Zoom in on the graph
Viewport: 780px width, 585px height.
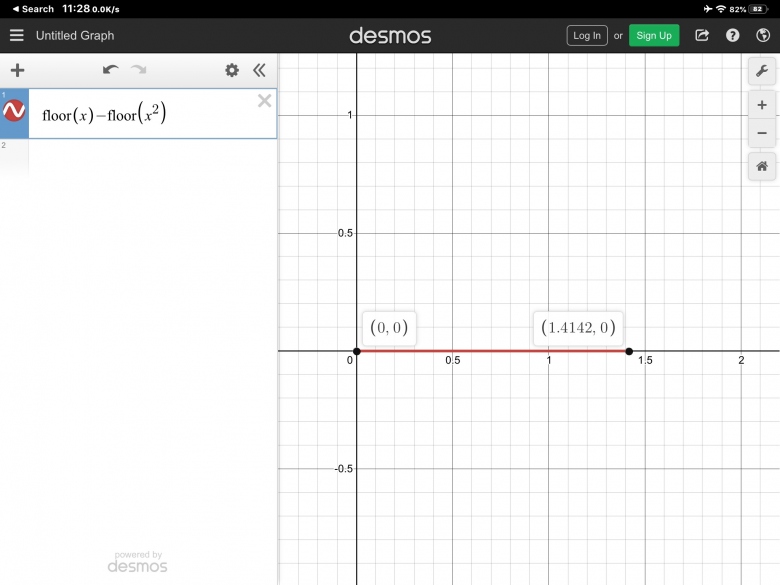(x=762, y=105)
